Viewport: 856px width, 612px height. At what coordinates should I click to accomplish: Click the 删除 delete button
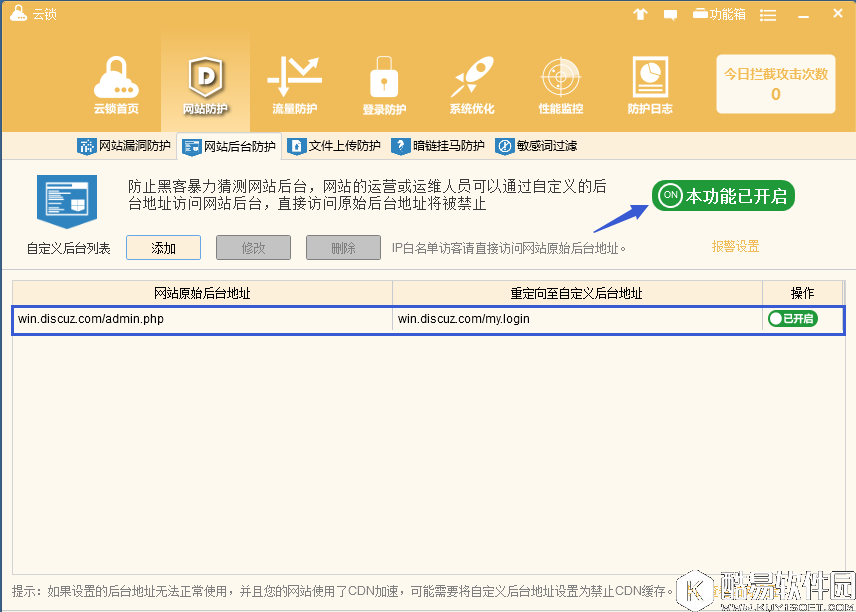pos(343,246)
